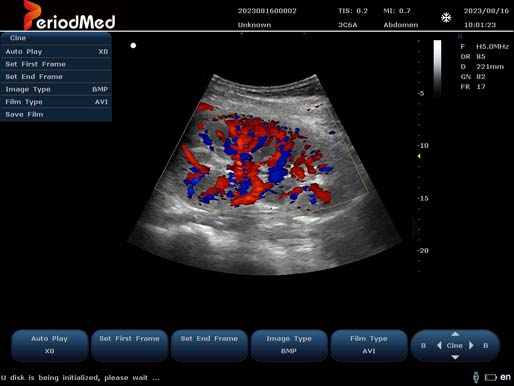The width and height of the screenshot is (514, 386).
Task: Click the Cine label in the bottom control
Action: click(x=455, y=346)
